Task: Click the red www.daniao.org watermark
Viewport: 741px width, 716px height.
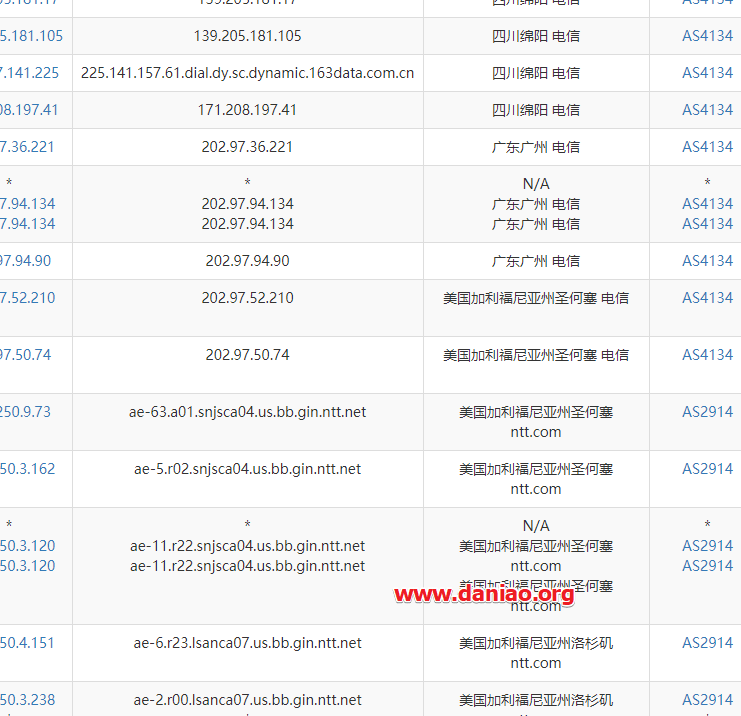Action: tap(484, 595)
